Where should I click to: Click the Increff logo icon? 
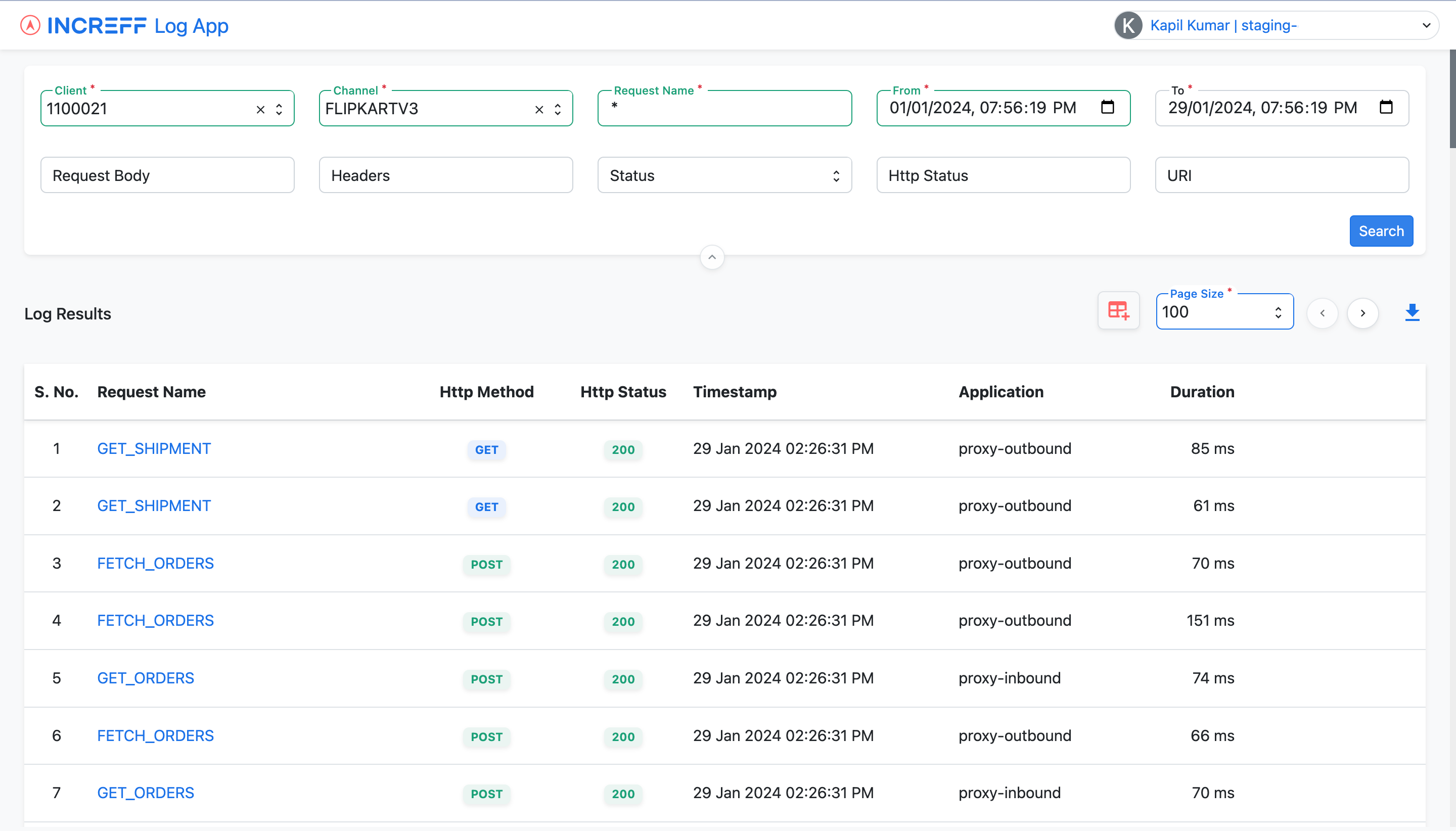[30, 25]
